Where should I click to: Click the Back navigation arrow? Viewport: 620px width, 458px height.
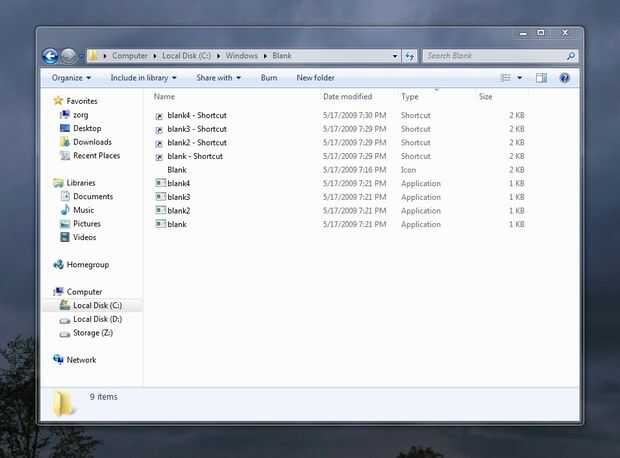(x=50, y=56)
